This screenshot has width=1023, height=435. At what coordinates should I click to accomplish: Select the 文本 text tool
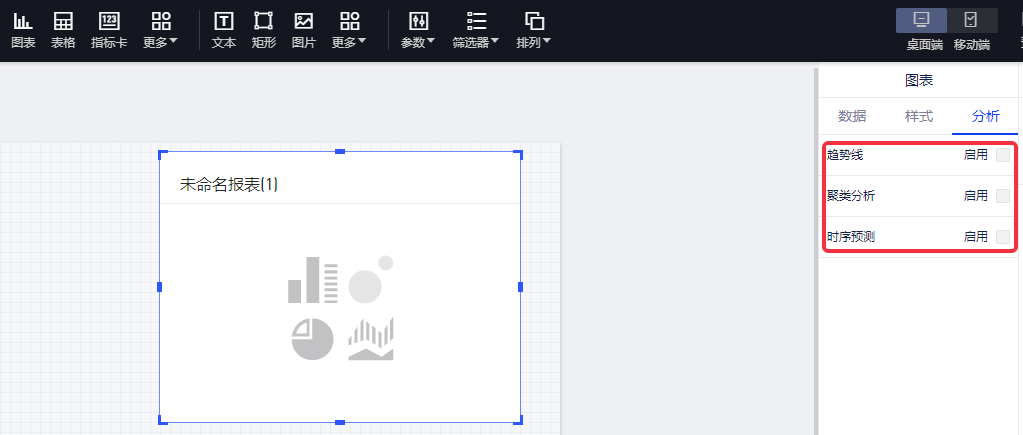click(x=224, y=29)
